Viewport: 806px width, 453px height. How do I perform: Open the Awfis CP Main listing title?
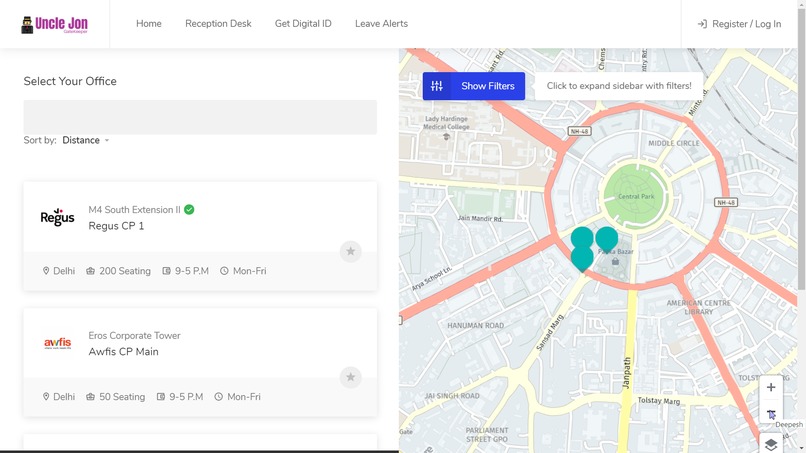tap(123, 352)
